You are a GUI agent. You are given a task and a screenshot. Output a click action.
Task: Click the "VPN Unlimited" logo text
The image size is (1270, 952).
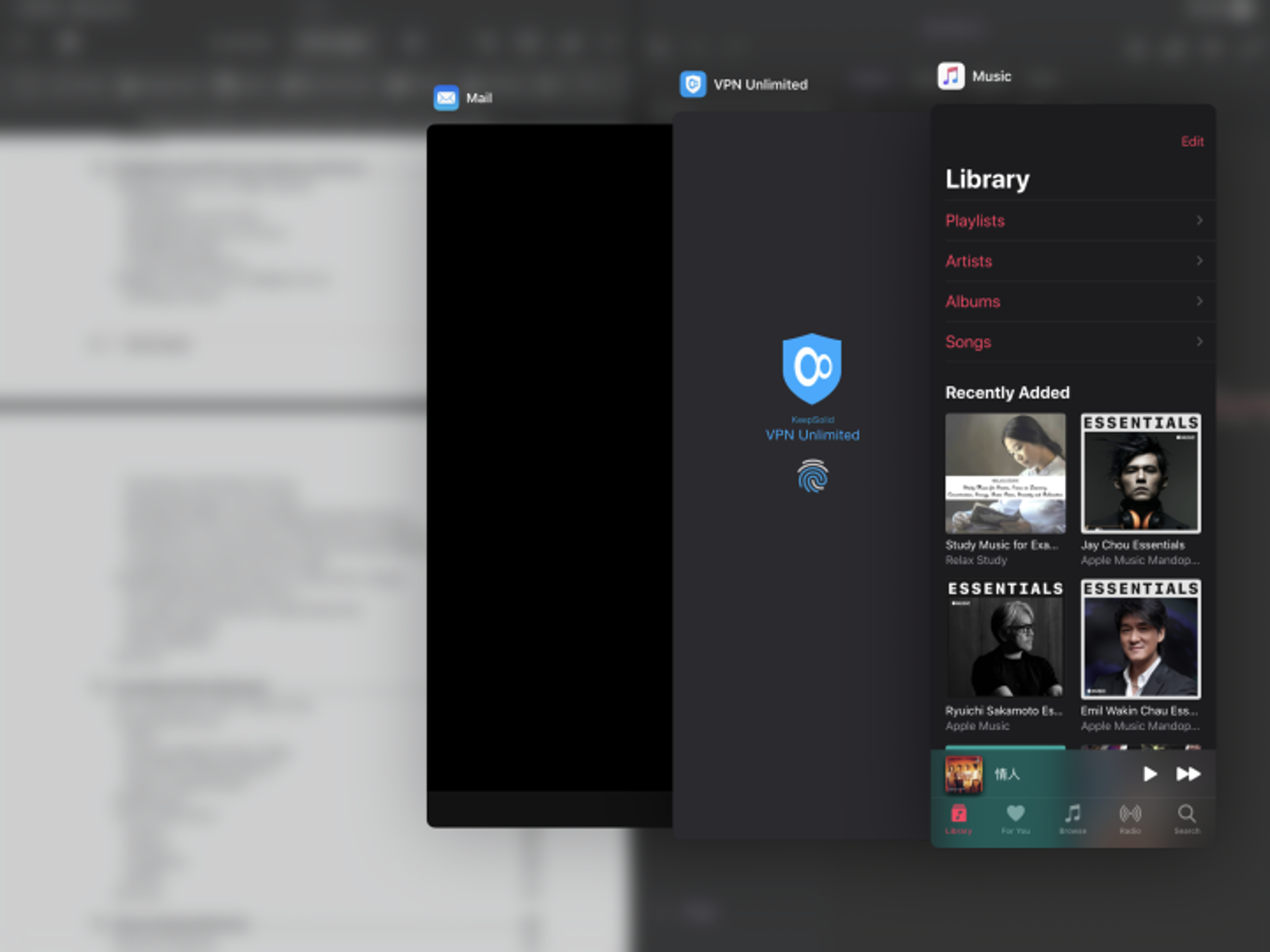tap(812, 435)
